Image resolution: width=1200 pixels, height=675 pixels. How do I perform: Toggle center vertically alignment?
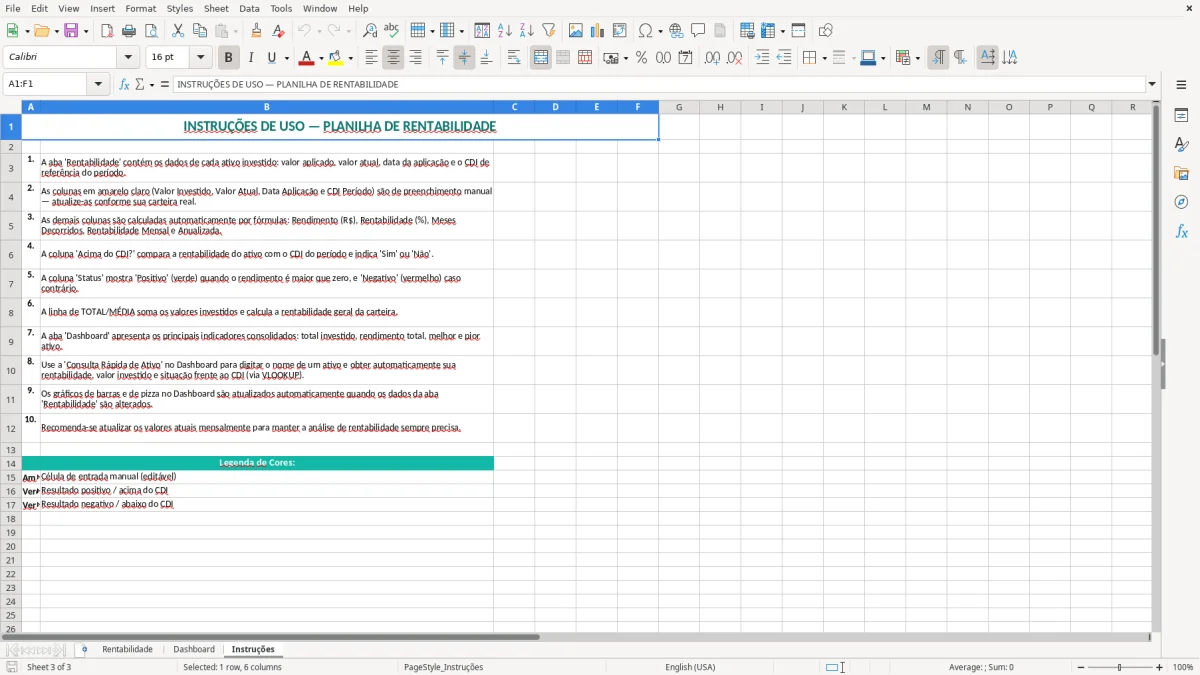pos(464,58)
